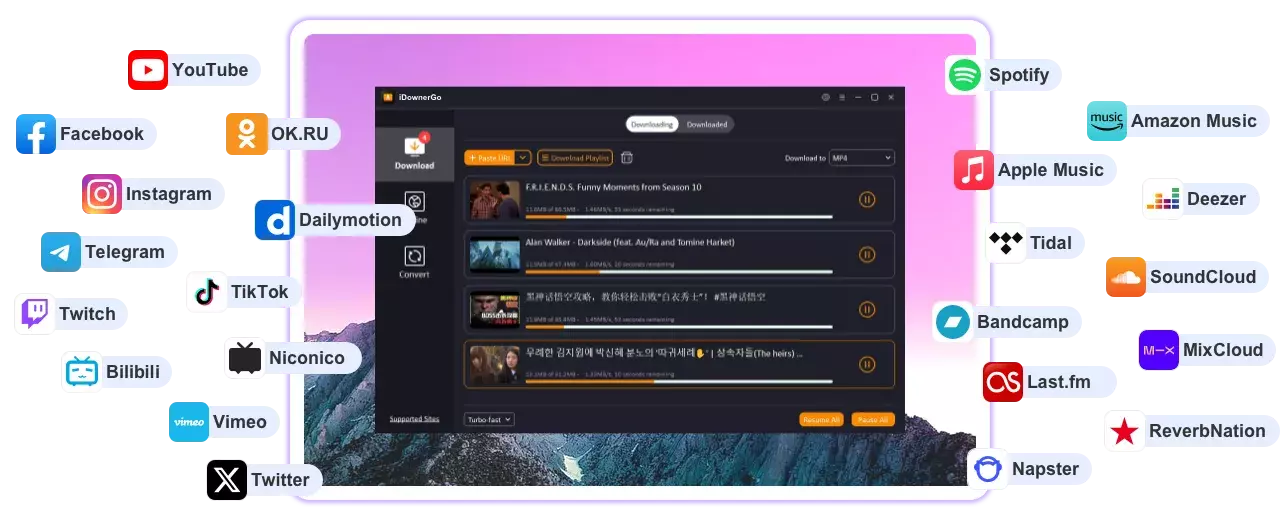Click the The heirs download progress bar
Image resolution: width=1280 pixels, height=521 pixels.
click(x=680, y=381)
